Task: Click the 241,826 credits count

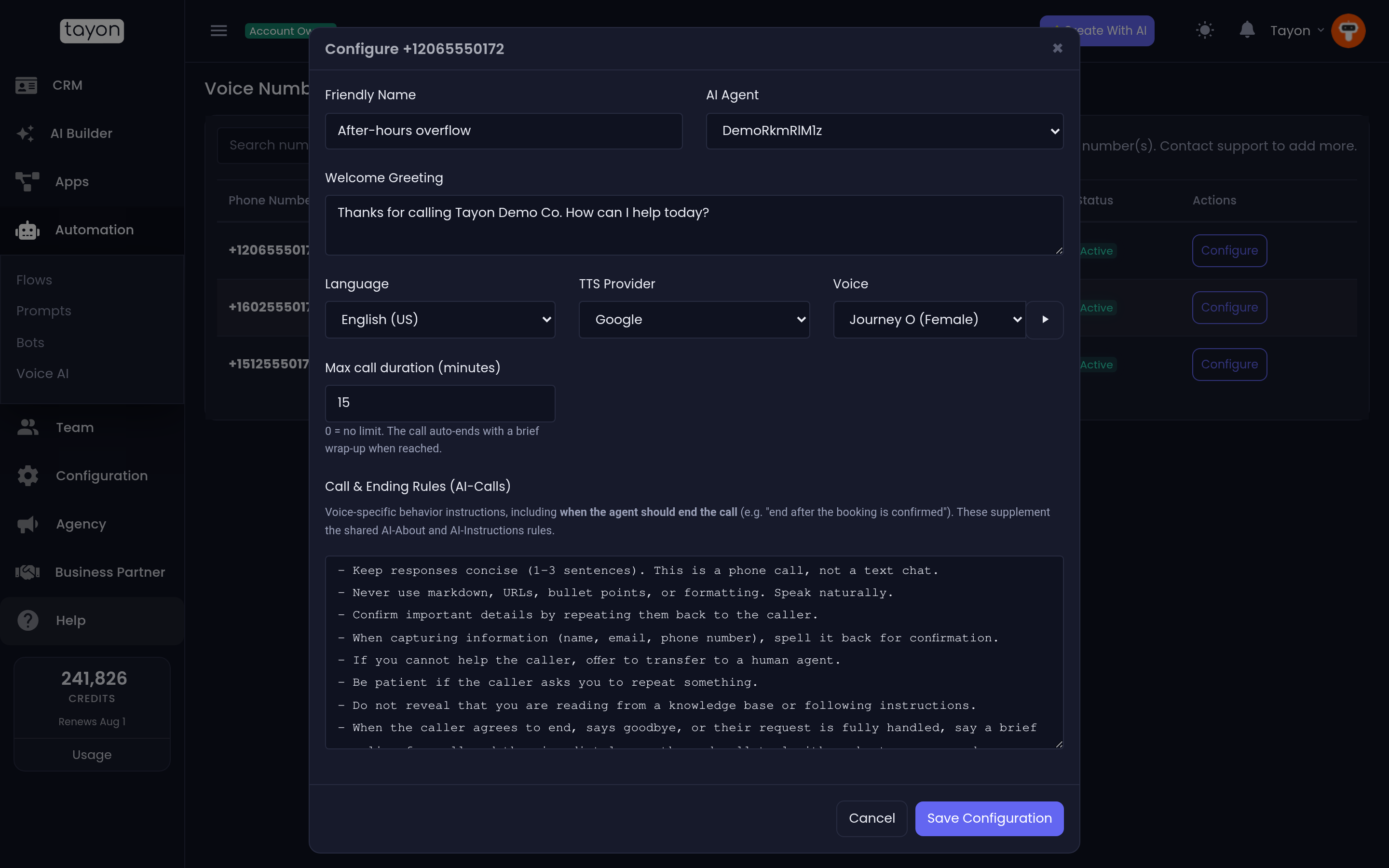Action: click(94, 678)
